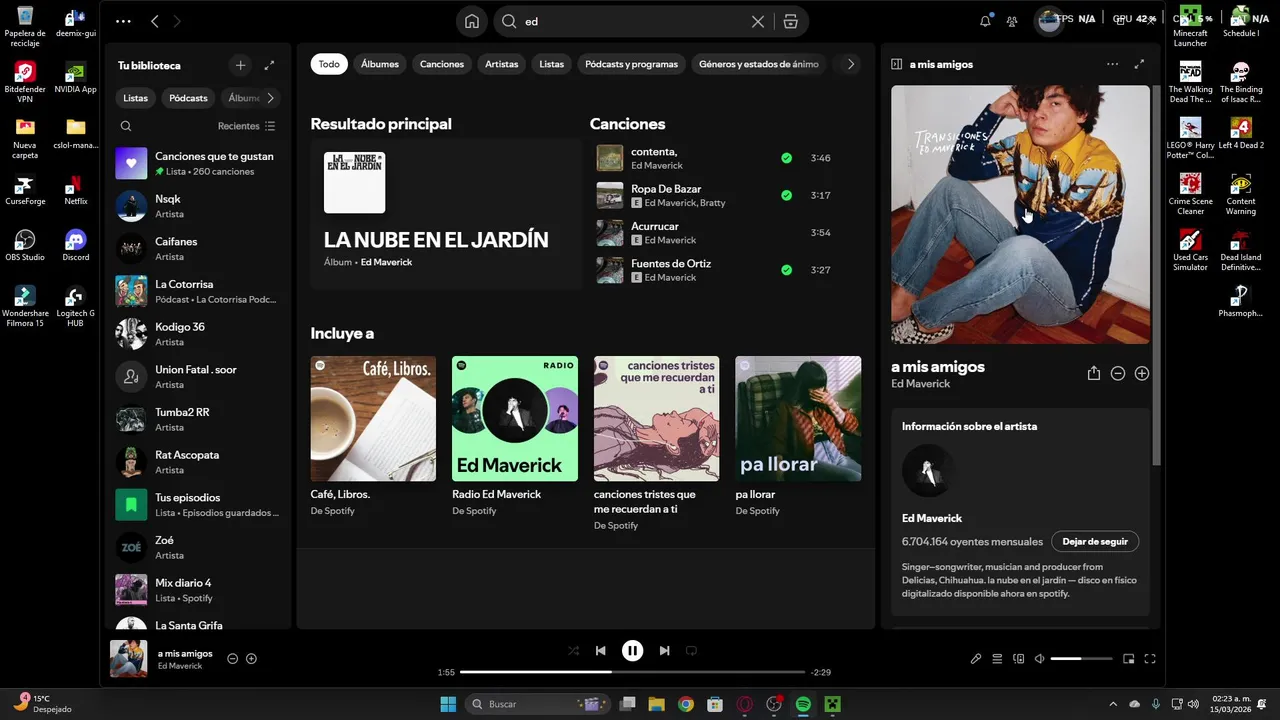
Task: Collapse now playing panel icon
Action: (x=897, y=64)
